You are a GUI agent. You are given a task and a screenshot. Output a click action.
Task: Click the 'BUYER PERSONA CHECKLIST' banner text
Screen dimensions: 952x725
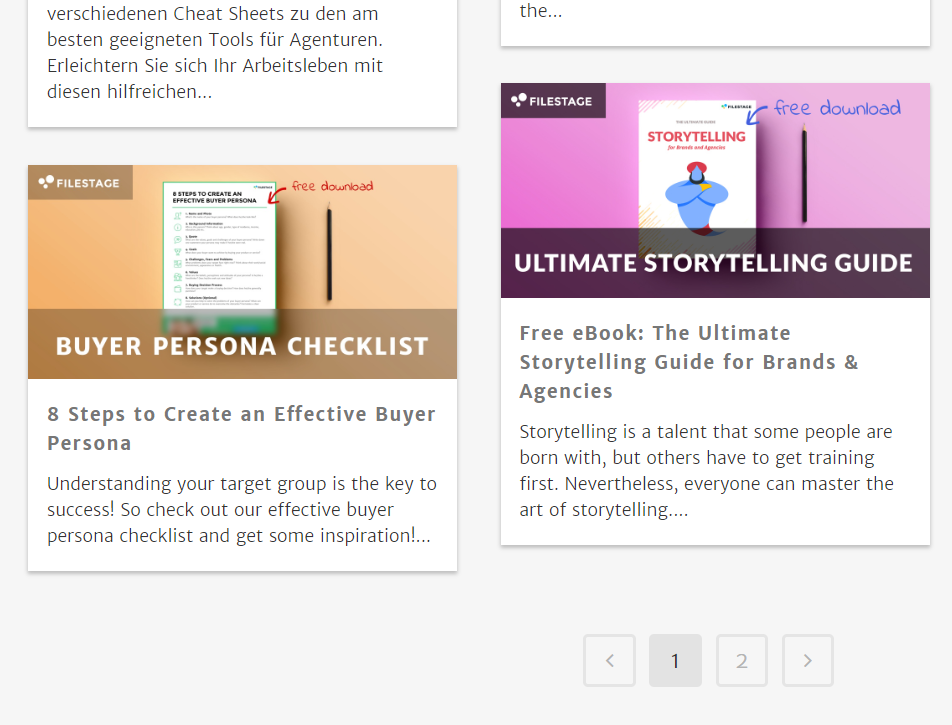coord(242,346)
